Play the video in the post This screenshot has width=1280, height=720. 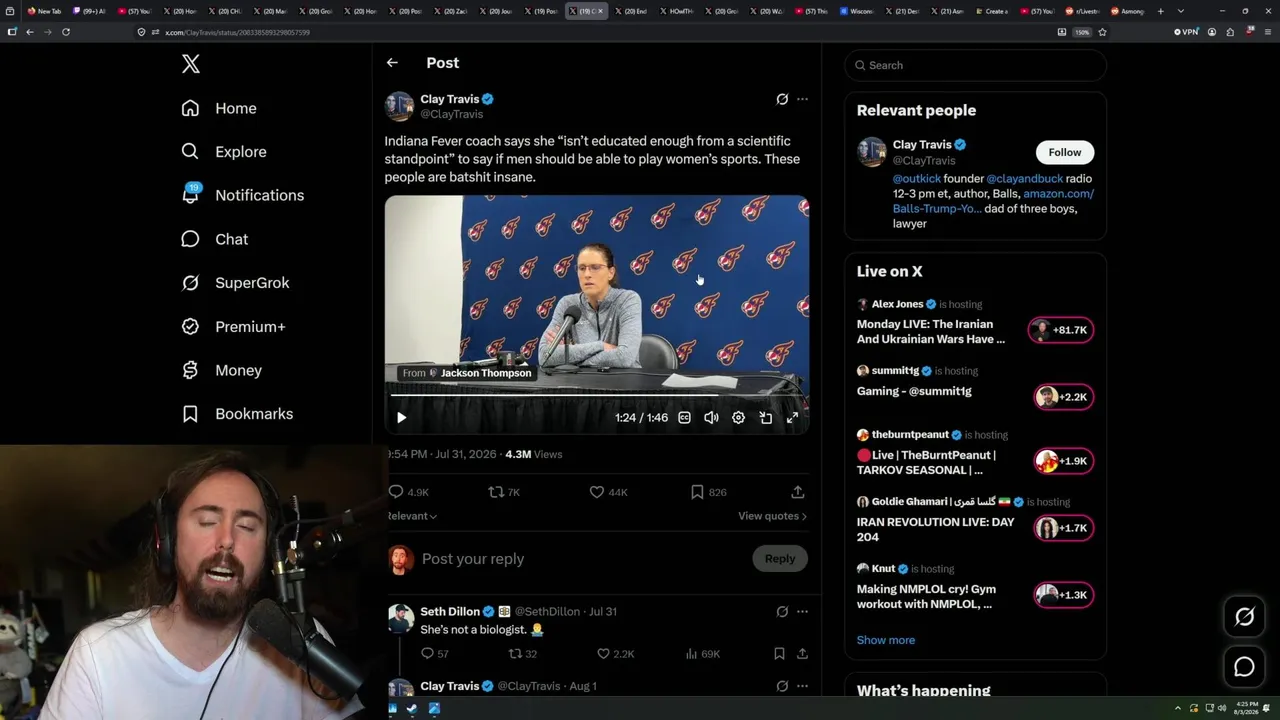tap(401, 418)
